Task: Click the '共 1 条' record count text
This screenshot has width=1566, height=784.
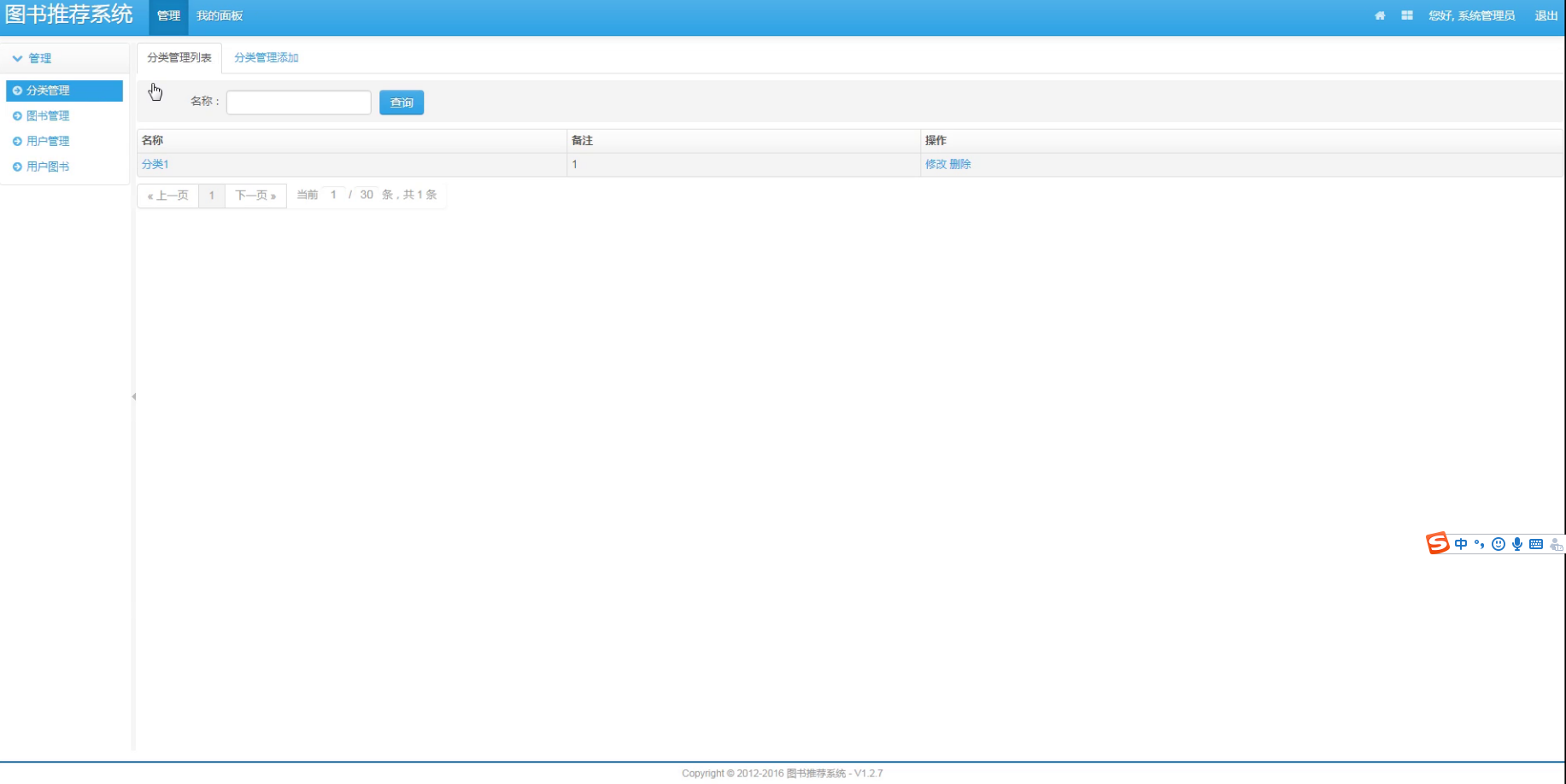Action: (x=419, y=195)
